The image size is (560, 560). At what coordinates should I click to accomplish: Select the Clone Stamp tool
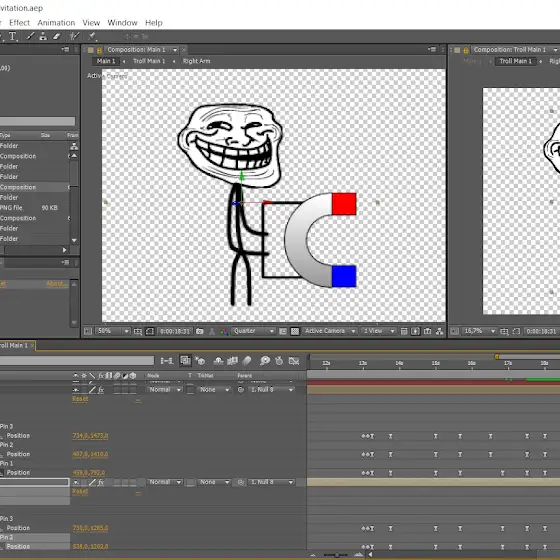(x=43, y=36)
